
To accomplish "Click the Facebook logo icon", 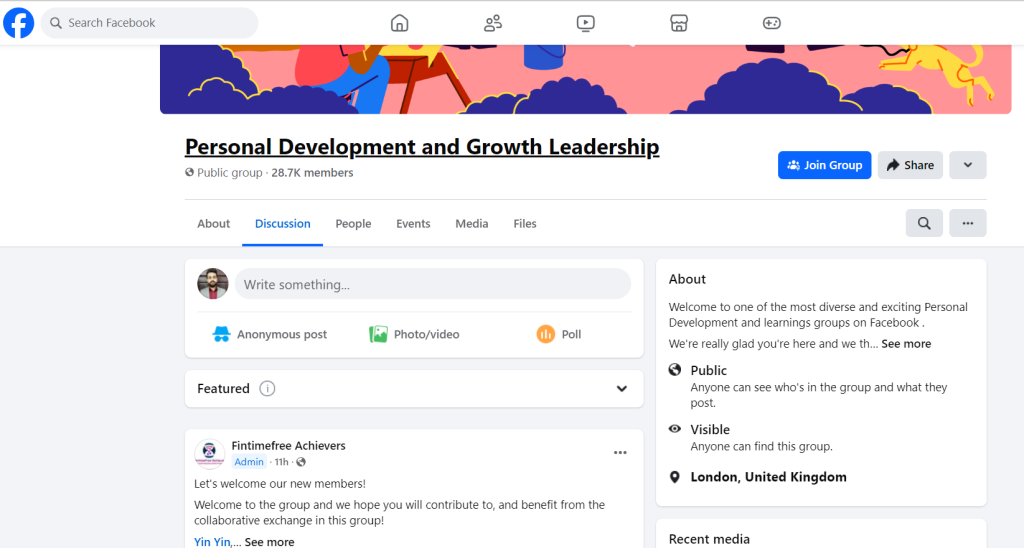I will 19,23.
